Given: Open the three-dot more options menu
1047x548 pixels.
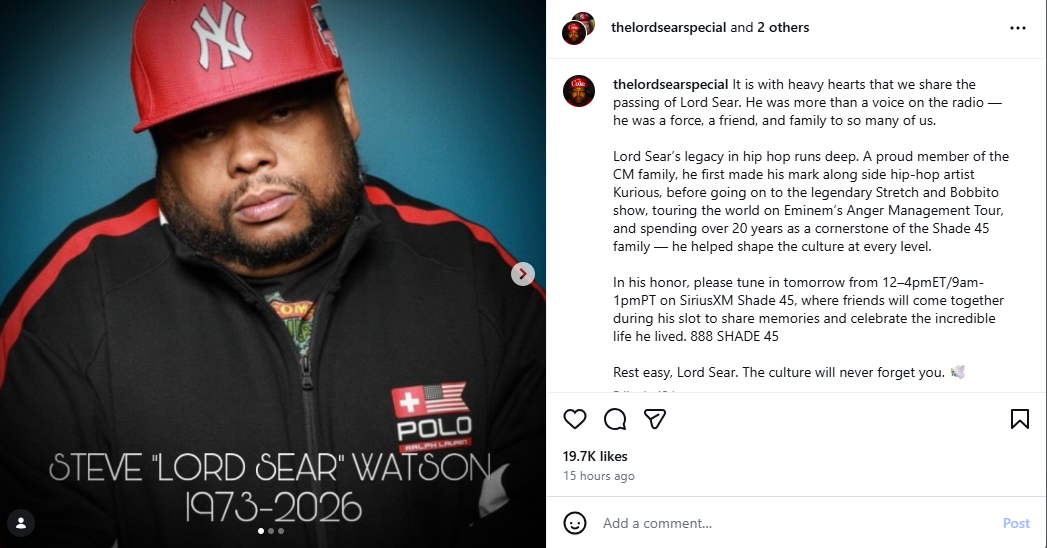Looking at the screenshot, I should [1018, 28].
